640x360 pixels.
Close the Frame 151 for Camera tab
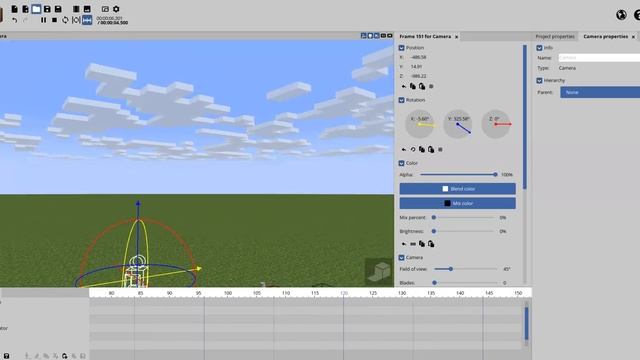point(456,37)
